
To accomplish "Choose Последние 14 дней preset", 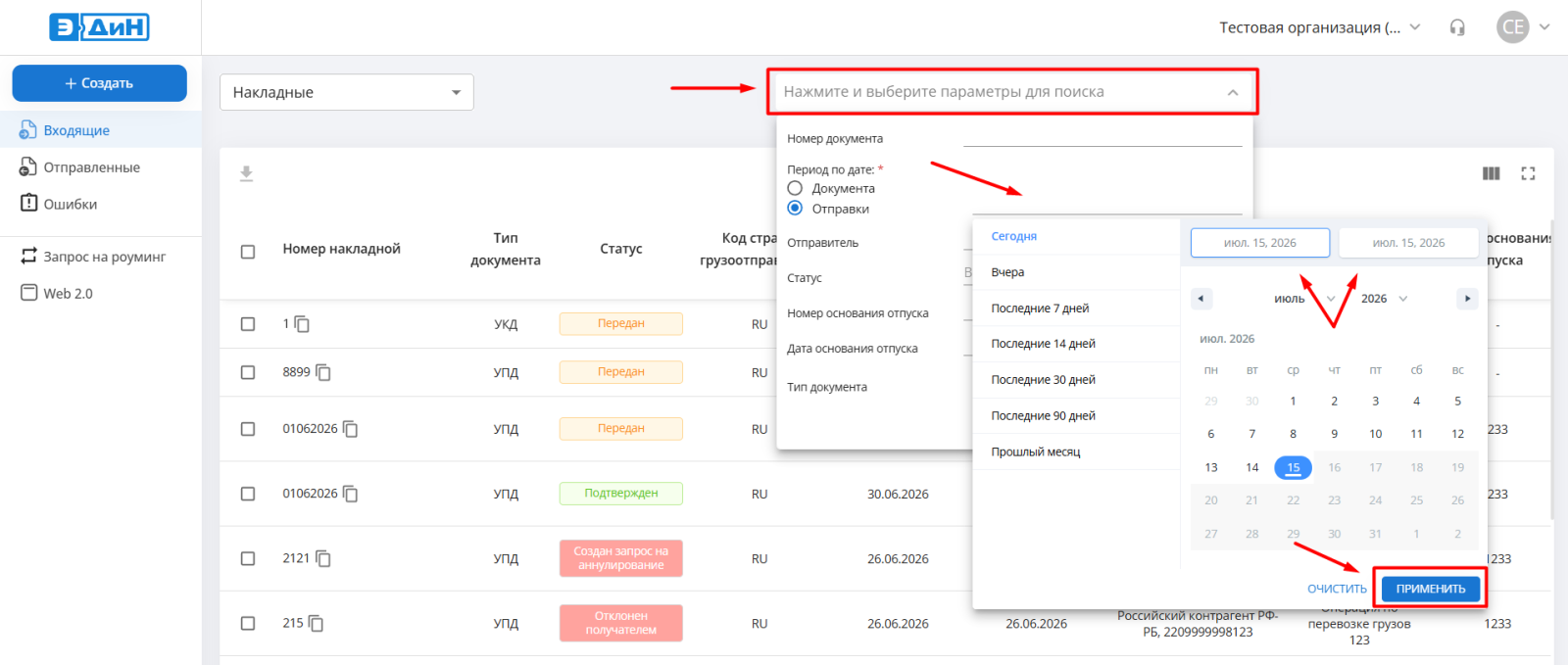I will pos(1077,344).
